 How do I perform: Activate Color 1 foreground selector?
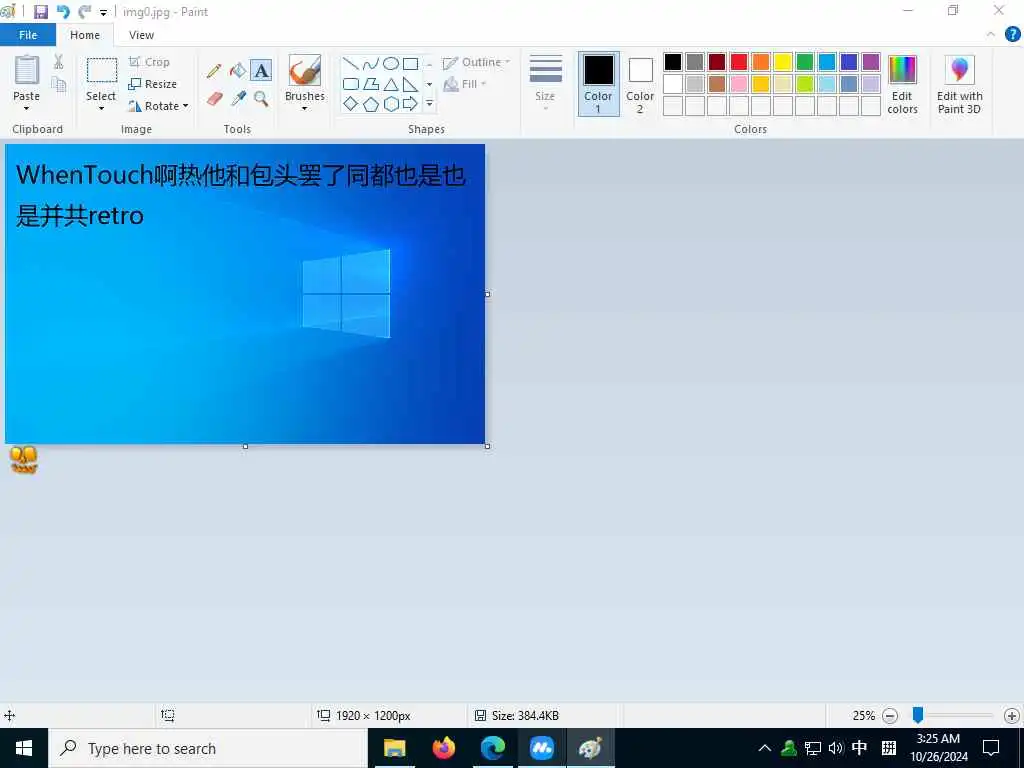598,84
